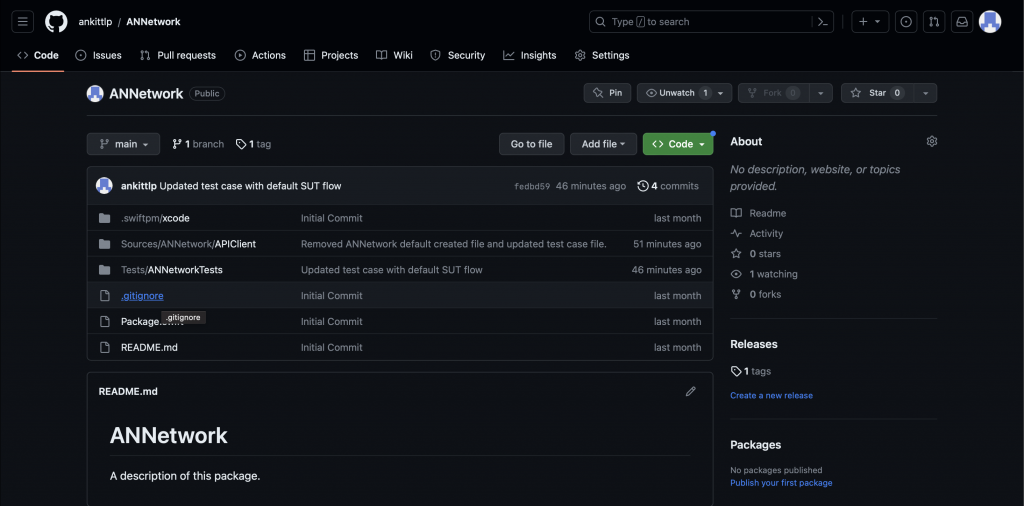Open the 4 commits history link
This screenshot has height=506, width=1024.
[668, 186]
